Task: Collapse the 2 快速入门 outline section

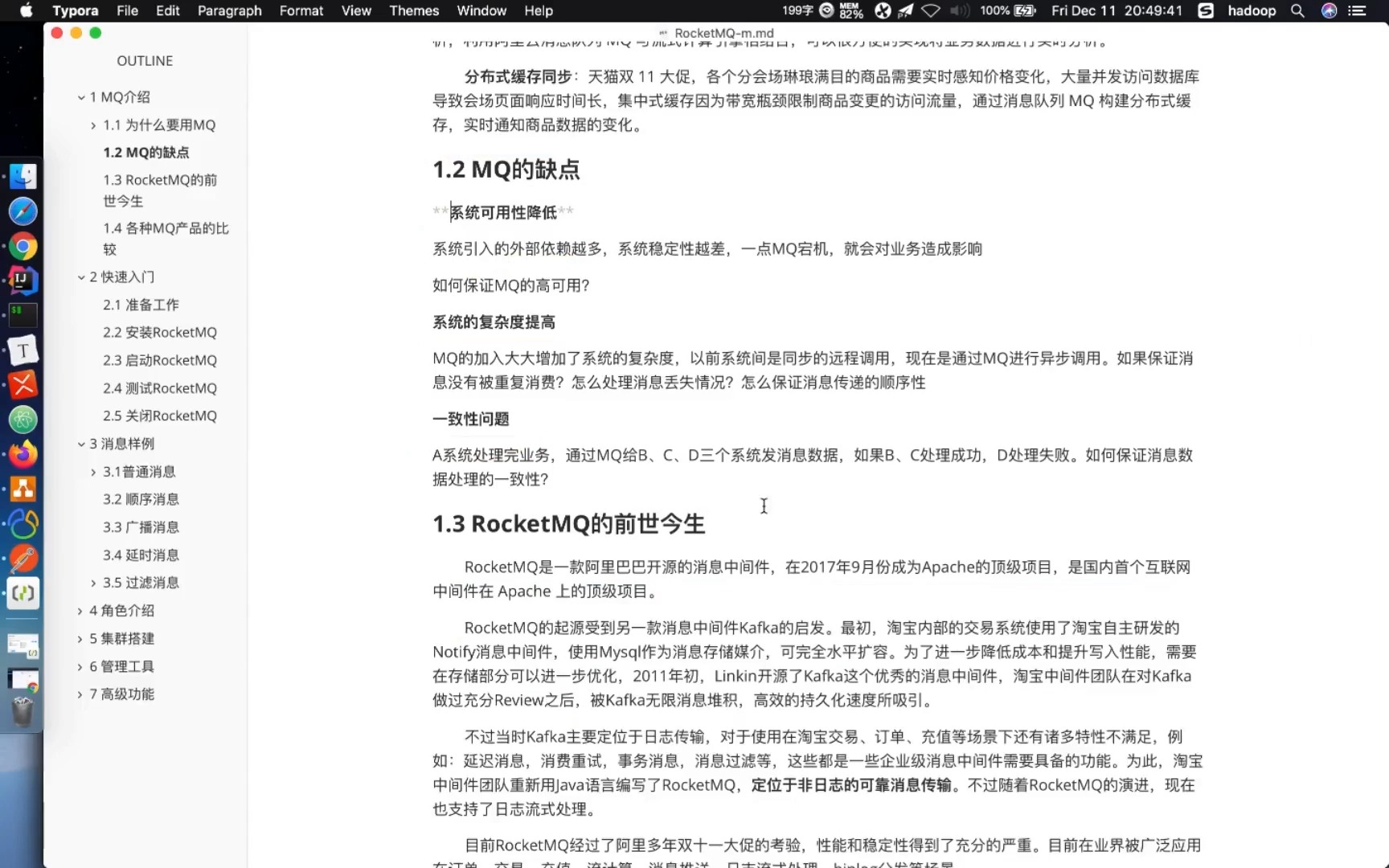Action: [81, 277]
